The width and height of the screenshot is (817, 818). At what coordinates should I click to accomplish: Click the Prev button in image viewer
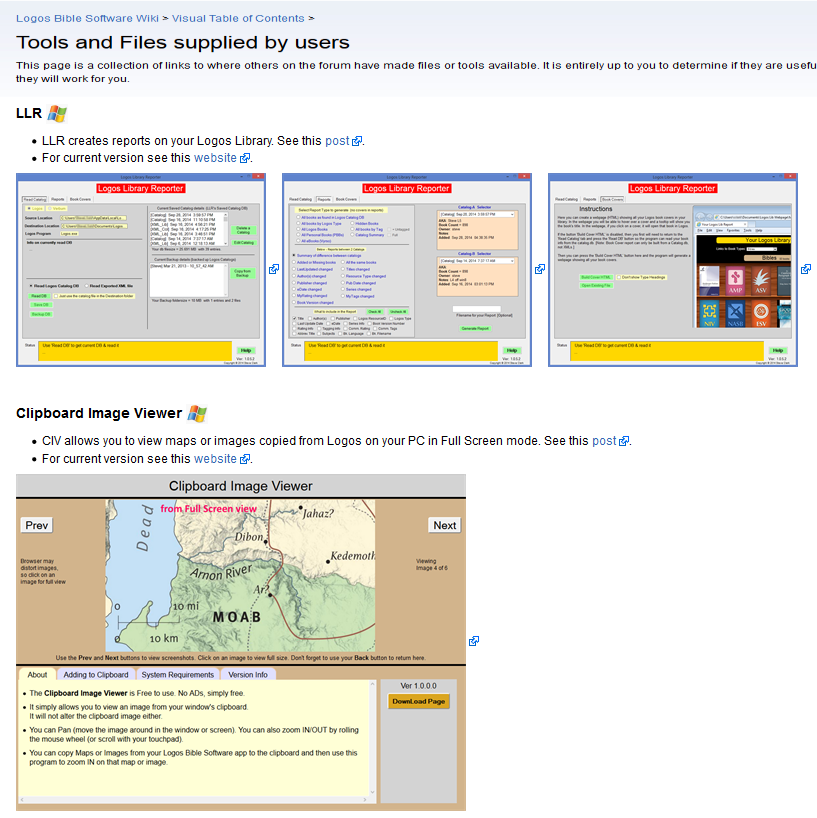[37, 525]
